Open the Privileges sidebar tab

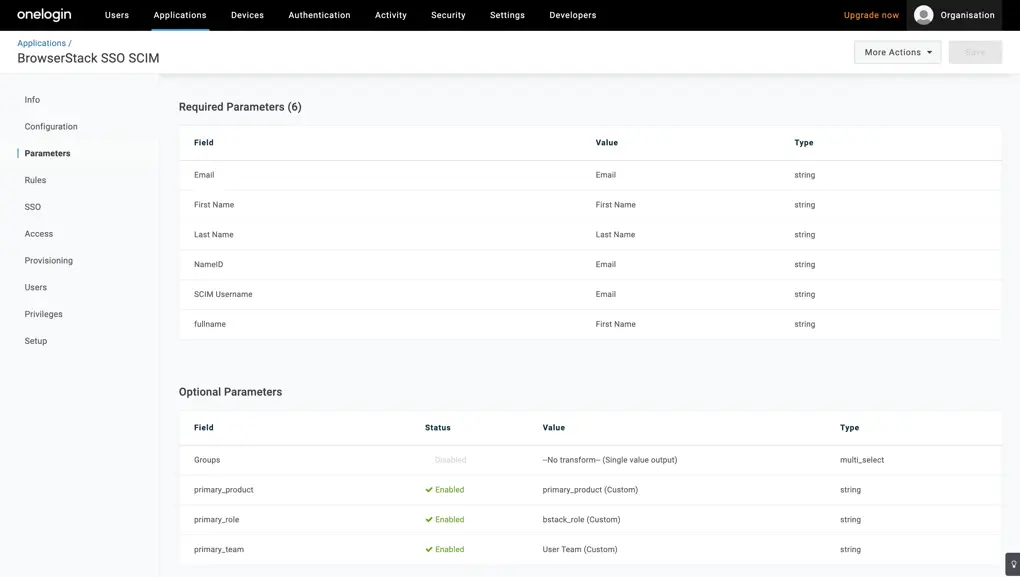[44, 314]
